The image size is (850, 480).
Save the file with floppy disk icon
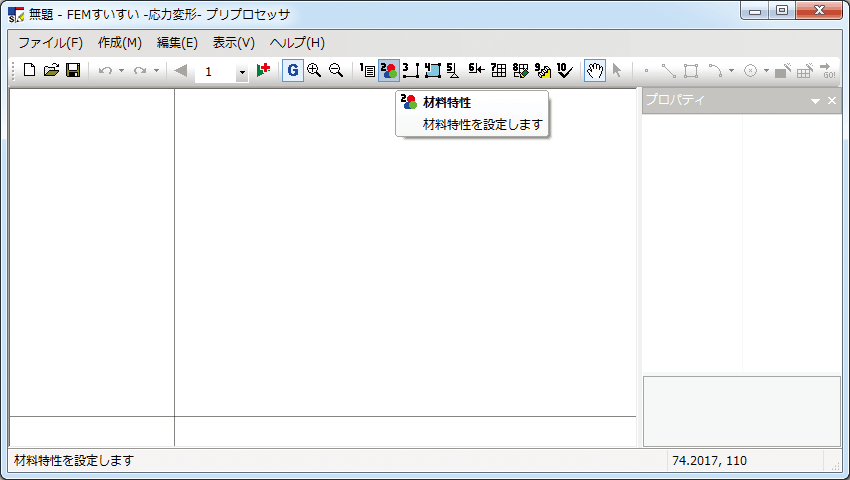pos(73,70)
